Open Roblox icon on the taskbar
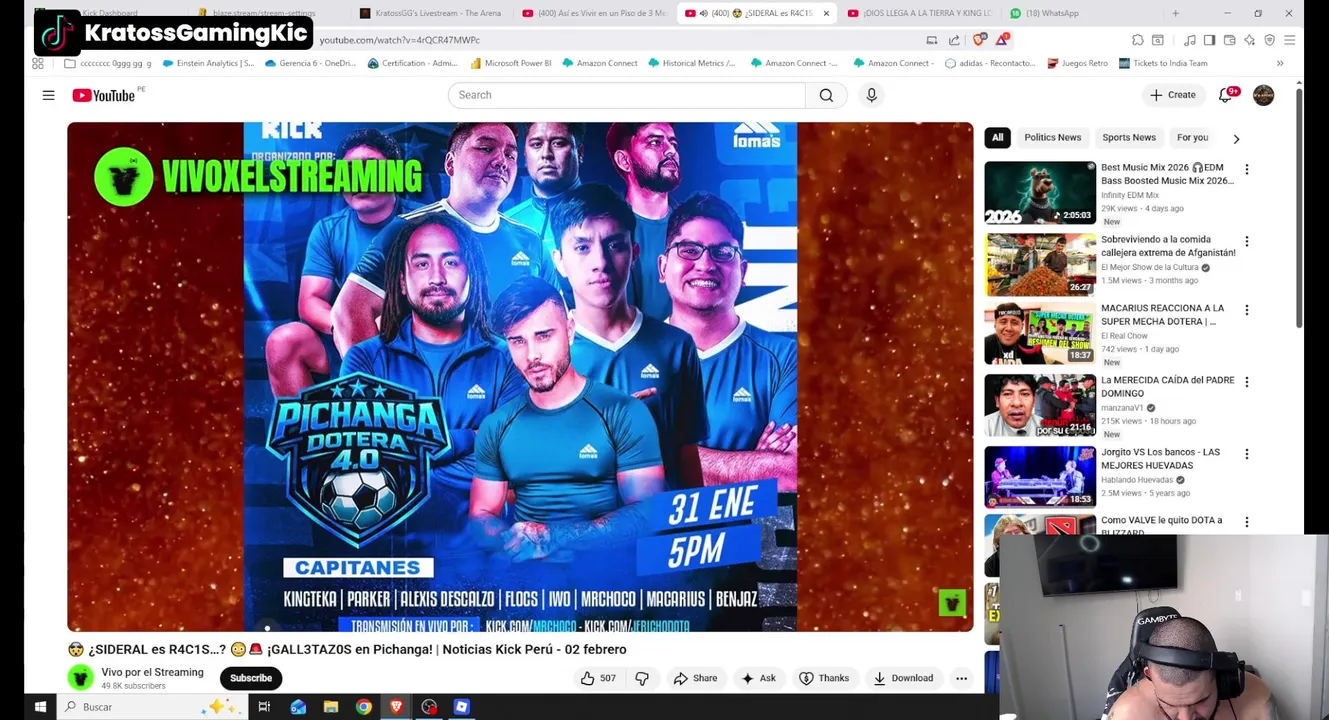The height and width of the screenshot is (720, 1329). [461, 707]
